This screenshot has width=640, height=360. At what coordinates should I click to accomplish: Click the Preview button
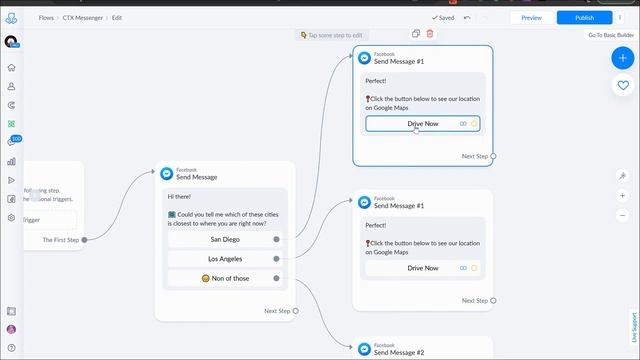(x=531, y=18)
